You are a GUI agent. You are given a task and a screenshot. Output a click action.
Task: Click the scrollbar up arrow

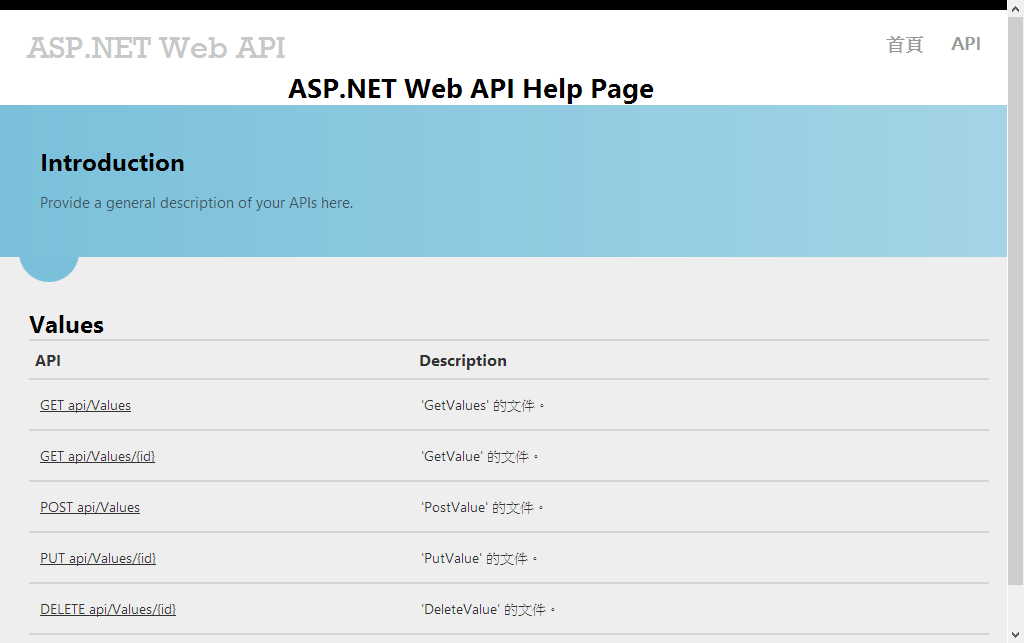(1016, 9)
